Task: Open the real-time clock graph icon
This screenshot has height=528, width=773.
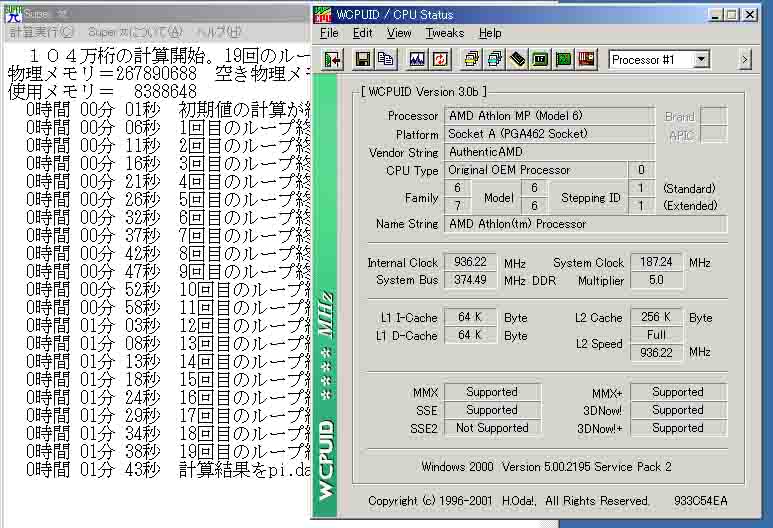Action: click(417, 60)
